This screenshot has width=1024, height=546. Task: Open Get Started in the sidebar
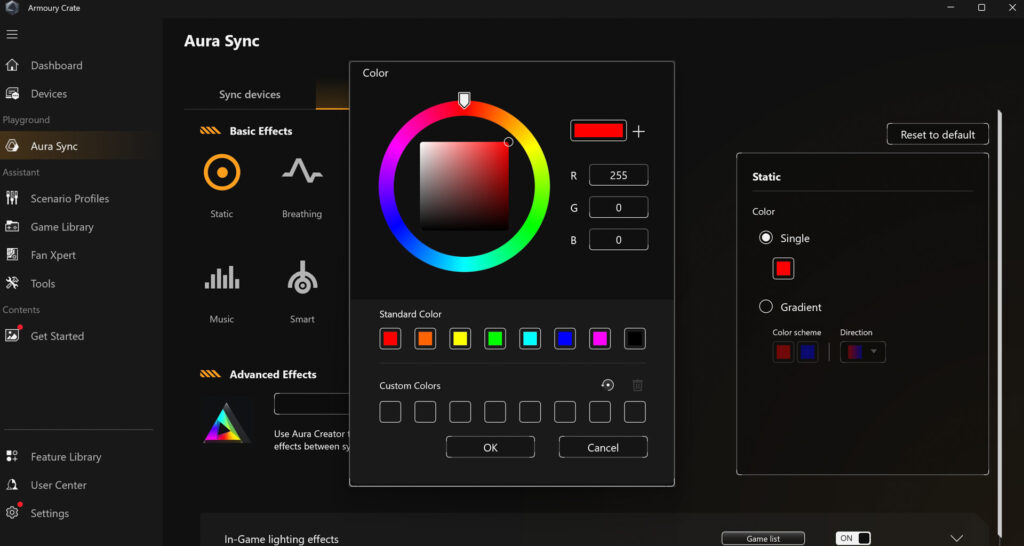point(57,336)
